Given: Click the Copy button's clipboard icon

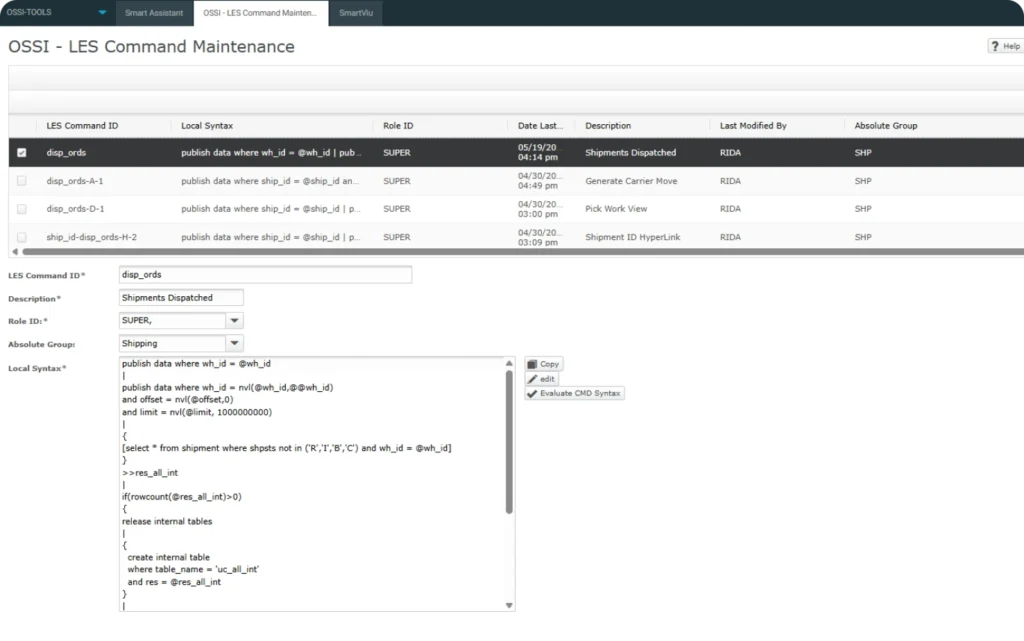Looking at the screenshot, I should click(x=532, y=364).
